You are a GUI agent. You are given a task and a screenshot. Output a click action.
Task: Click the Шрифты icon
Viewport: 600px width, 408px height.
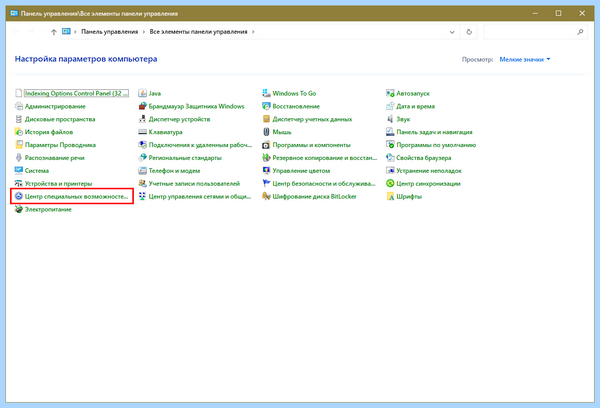390,196
